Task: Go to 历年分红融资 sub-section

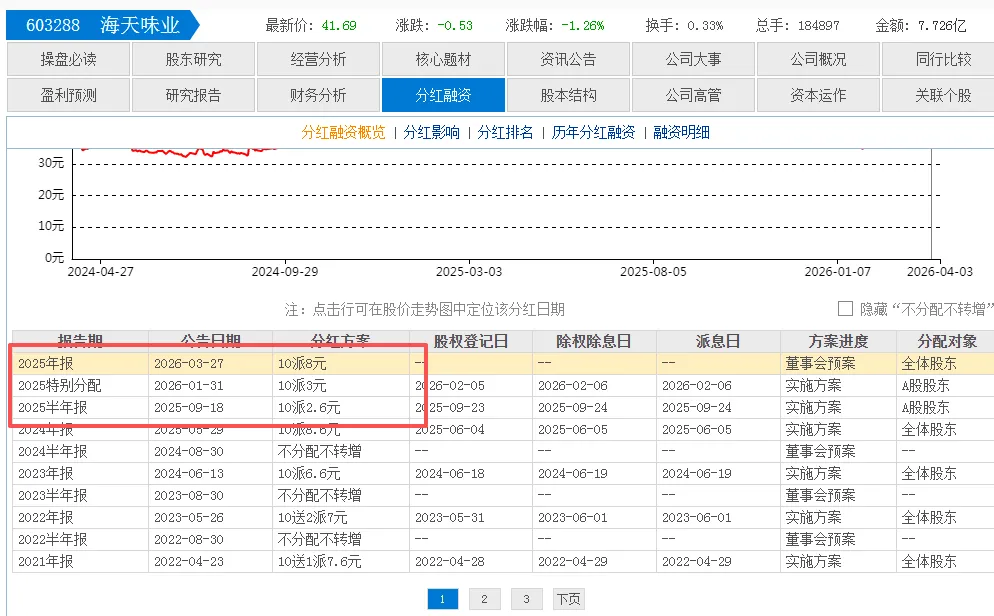Action: (593, 132)
